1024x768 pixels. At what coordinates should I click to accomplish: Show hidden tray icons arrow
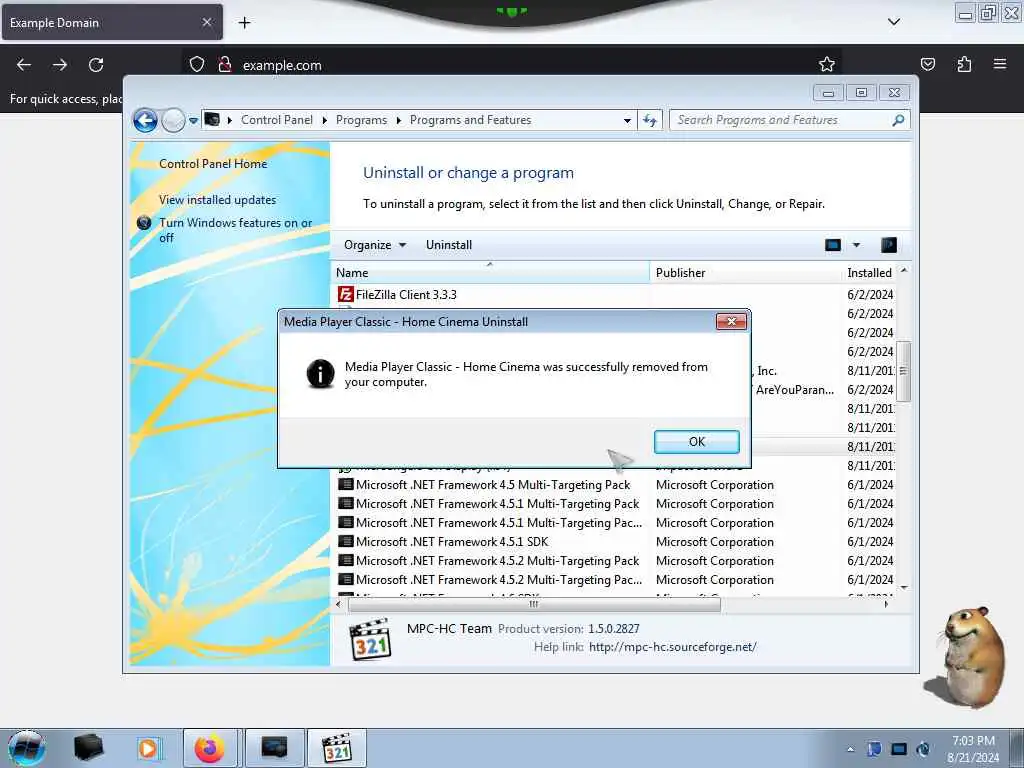tap(850, 749)
